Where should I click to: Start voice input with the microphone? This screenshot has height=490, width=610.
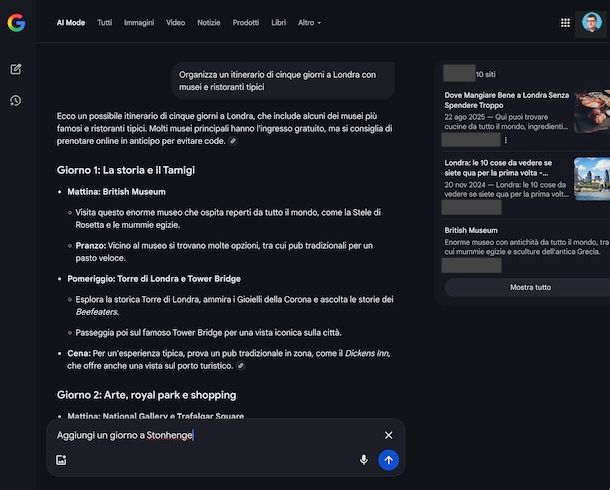[x=364, y=460]
